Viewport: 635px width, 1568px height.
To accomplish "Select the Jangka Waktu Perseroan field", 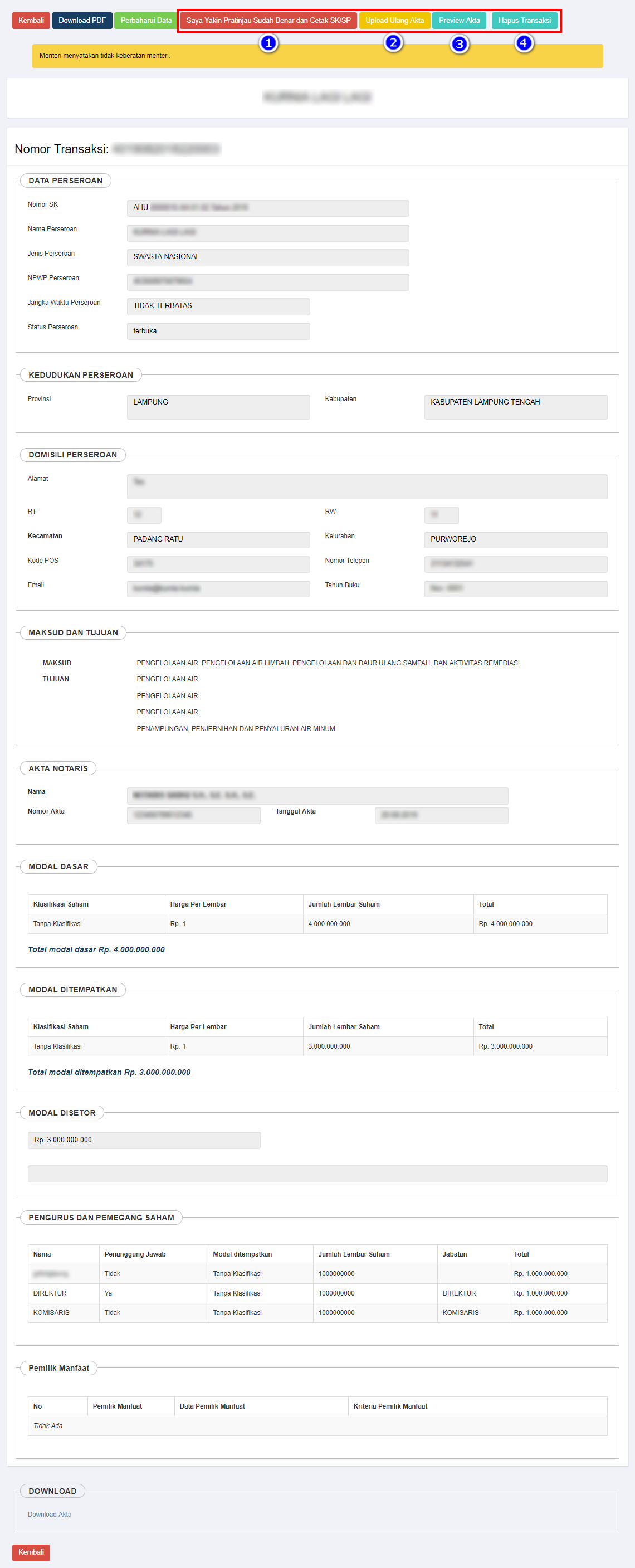I will point(218,306).
